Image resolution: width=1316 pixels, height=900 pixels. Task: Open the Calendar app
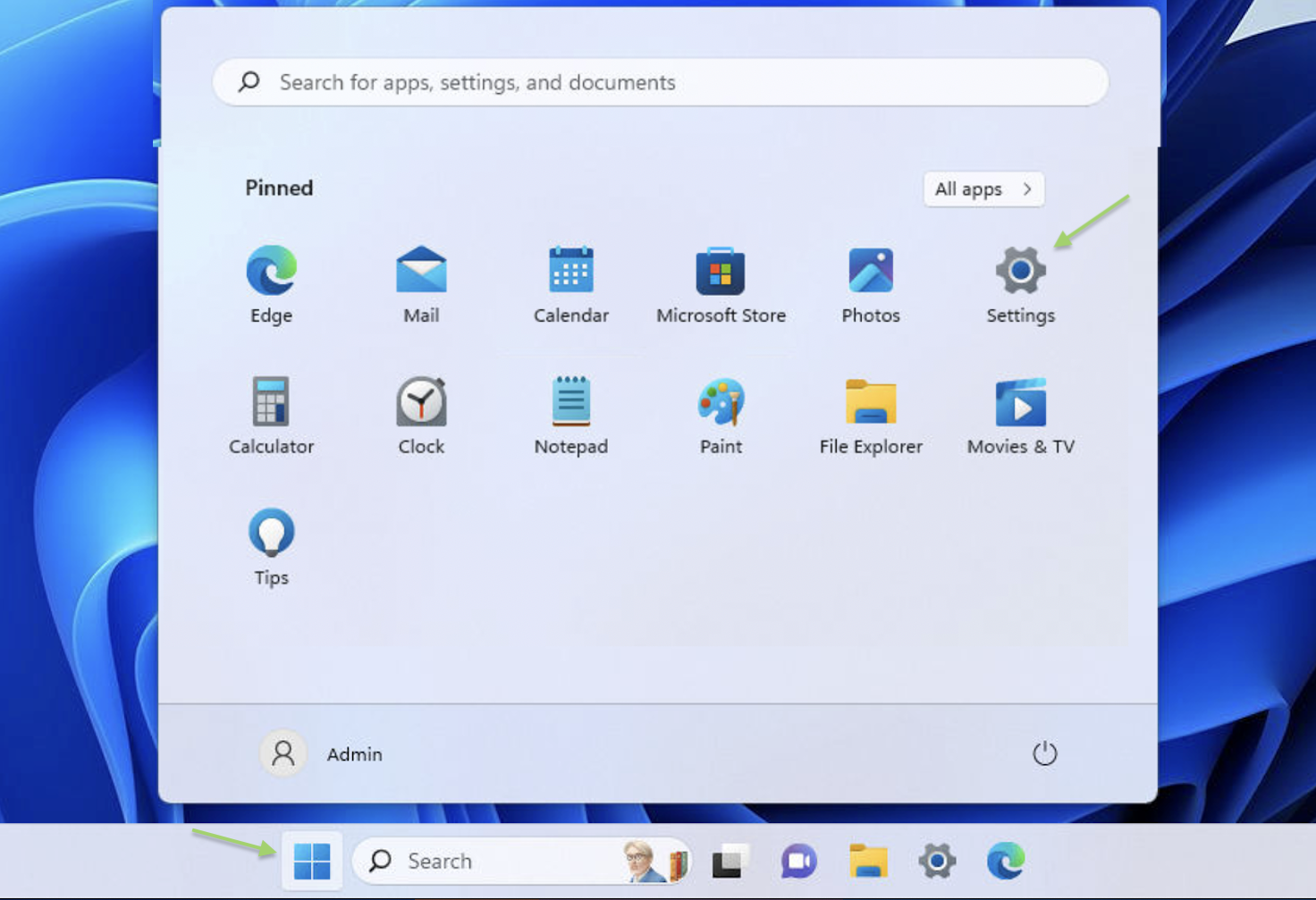[570, 286]
